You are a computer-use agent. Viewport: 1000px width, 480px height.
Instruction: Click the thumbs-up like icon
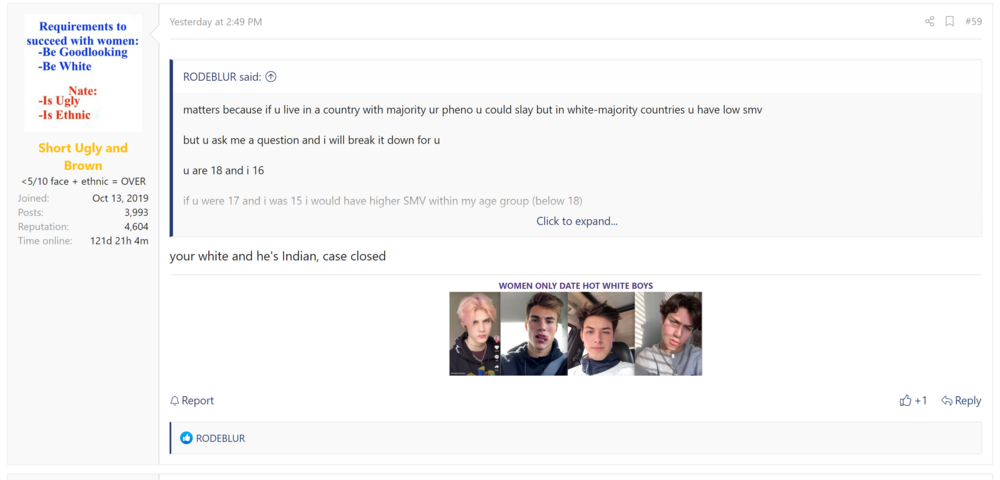pos(905,400)
